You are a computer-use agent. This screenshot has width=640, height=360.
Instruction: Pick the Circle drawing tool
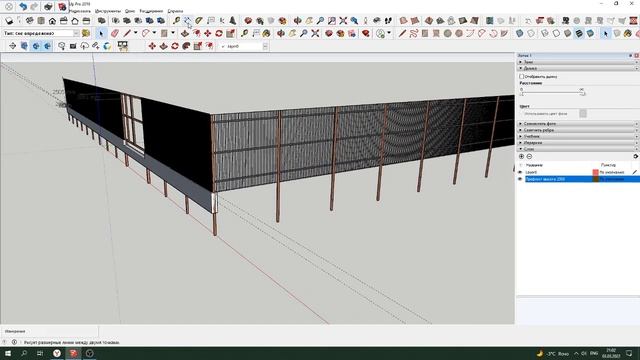point(448,33)
